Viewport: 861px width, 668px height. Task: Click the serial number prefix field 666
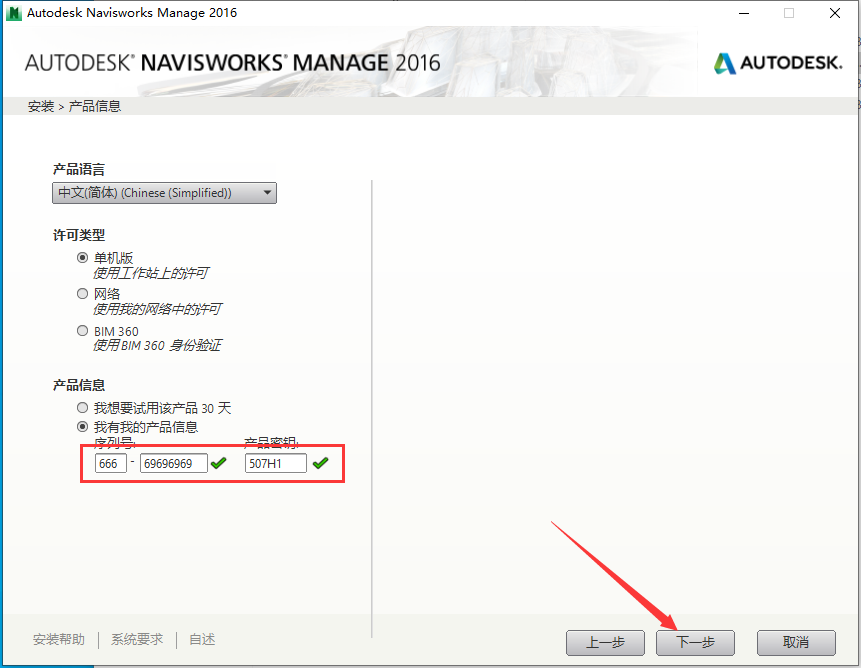pyautogui.click(x=110, y=463)
